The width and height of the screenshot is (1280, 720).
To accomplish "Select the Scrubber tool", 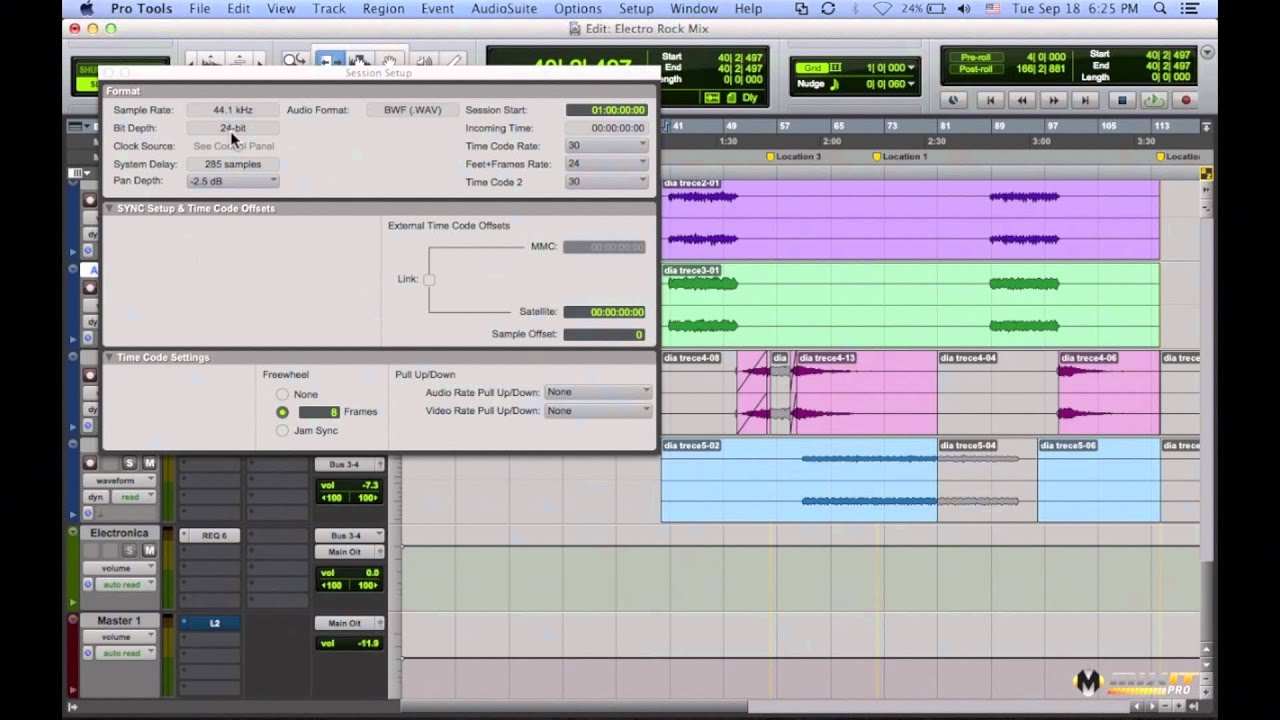I will tap(424, 61).
